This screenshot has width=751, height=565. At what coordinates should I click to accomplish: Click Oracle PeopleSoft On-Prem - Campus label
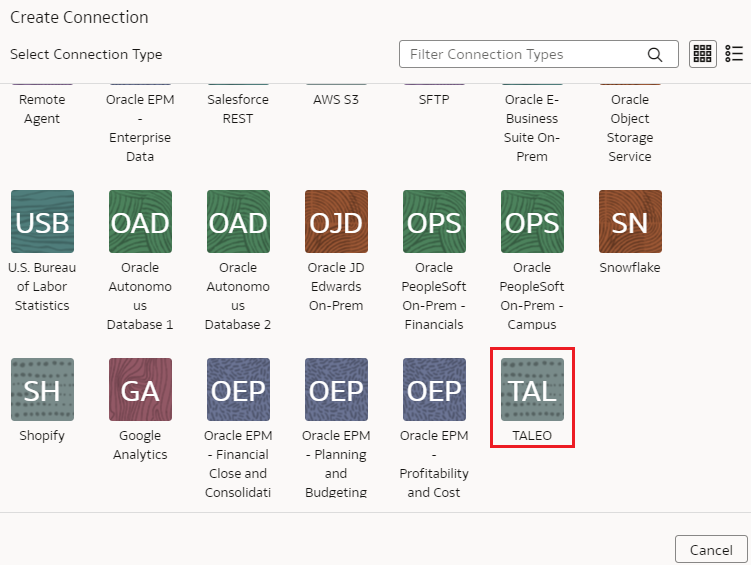click(x=532, y=296)
